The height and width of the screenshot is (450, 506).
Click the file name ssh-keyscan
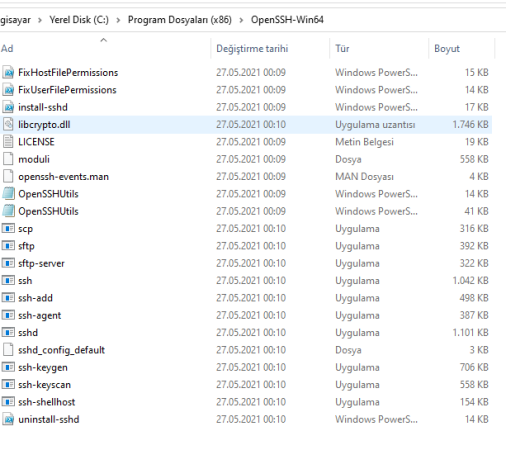(45, 385)
